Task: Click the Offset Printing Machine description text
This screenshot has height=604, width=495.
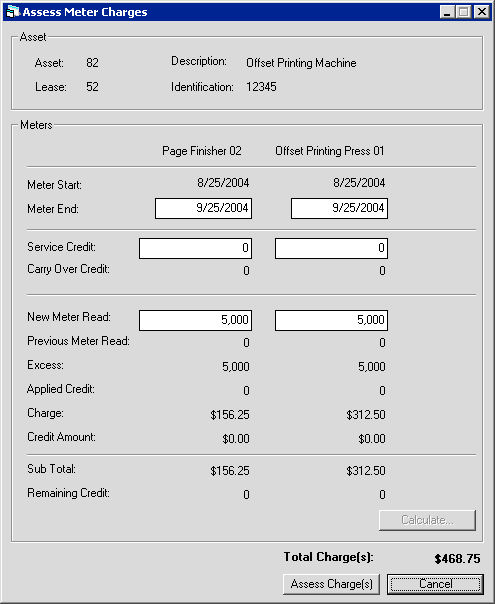Action: point(301,63)
